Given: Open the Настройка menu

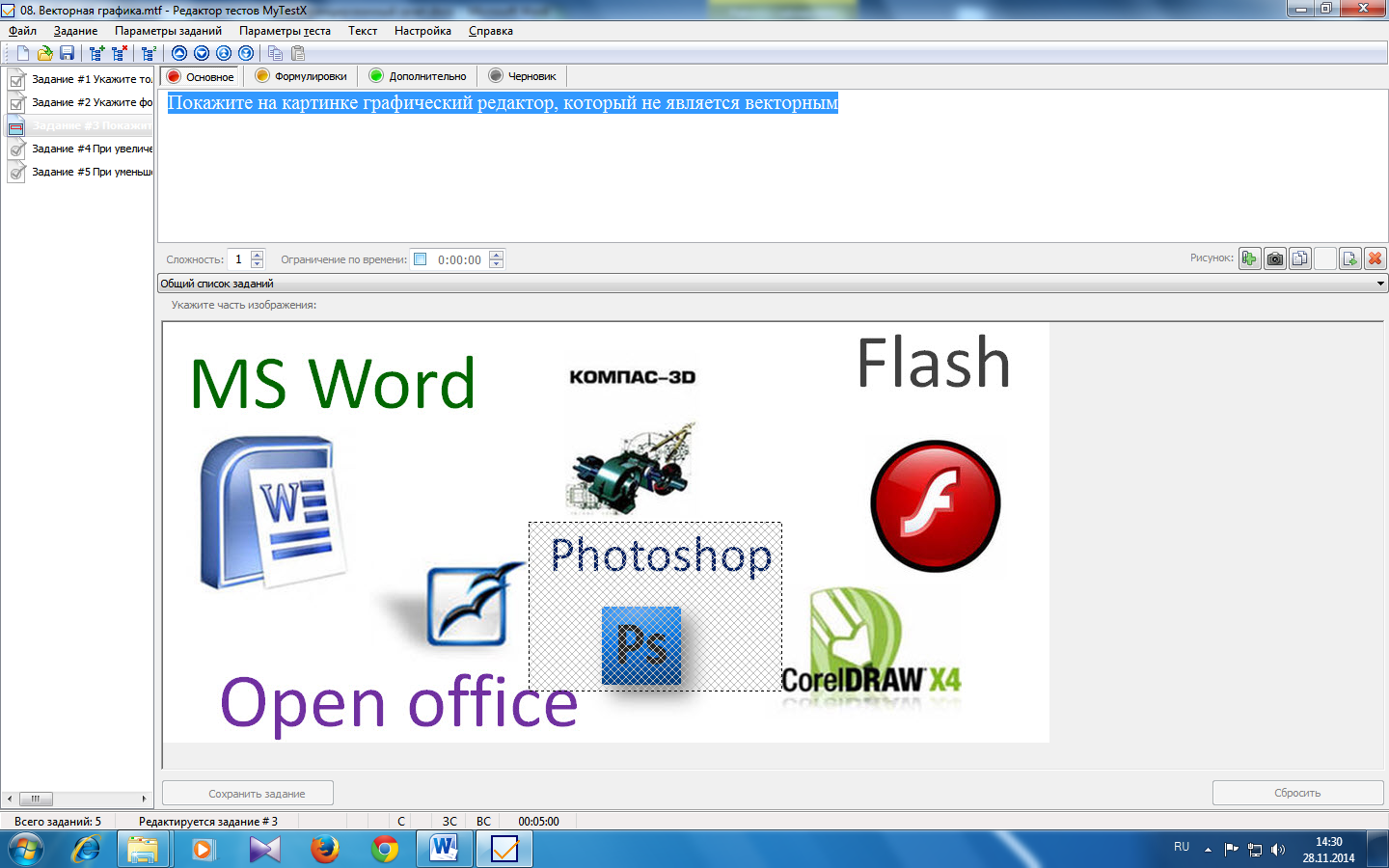Looking at the screenshot, I should click(x=422, y=31).
